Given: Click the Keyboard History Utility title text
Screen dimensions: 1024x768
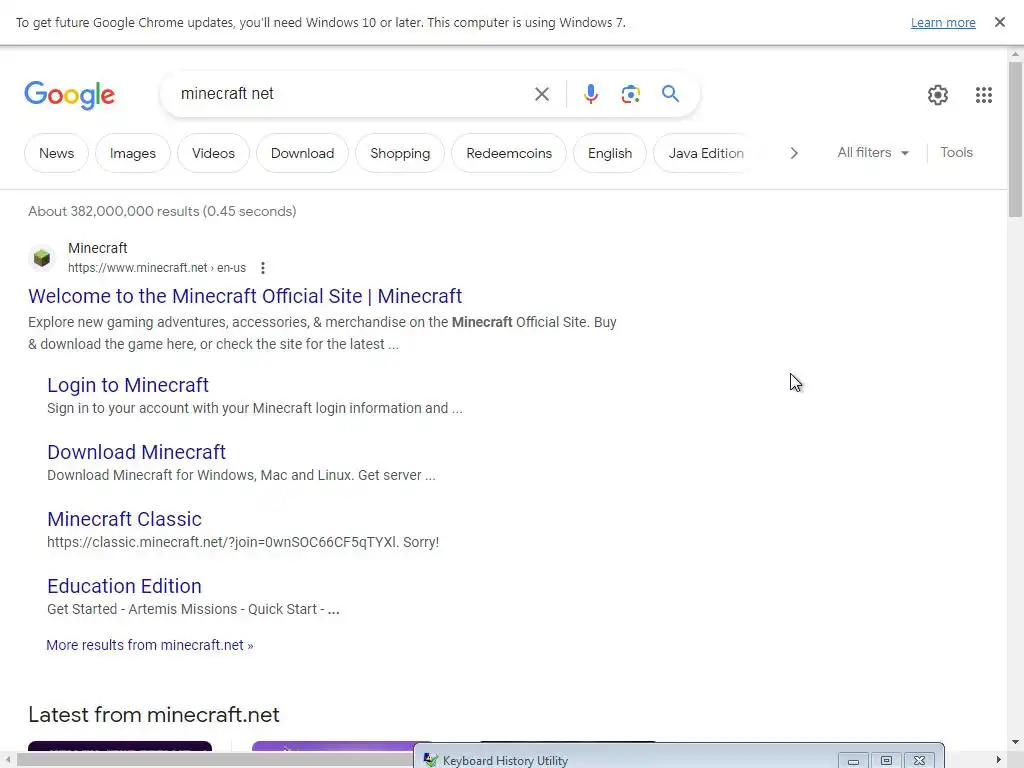Looking at the screenshot, I should (x=505, y=761).
